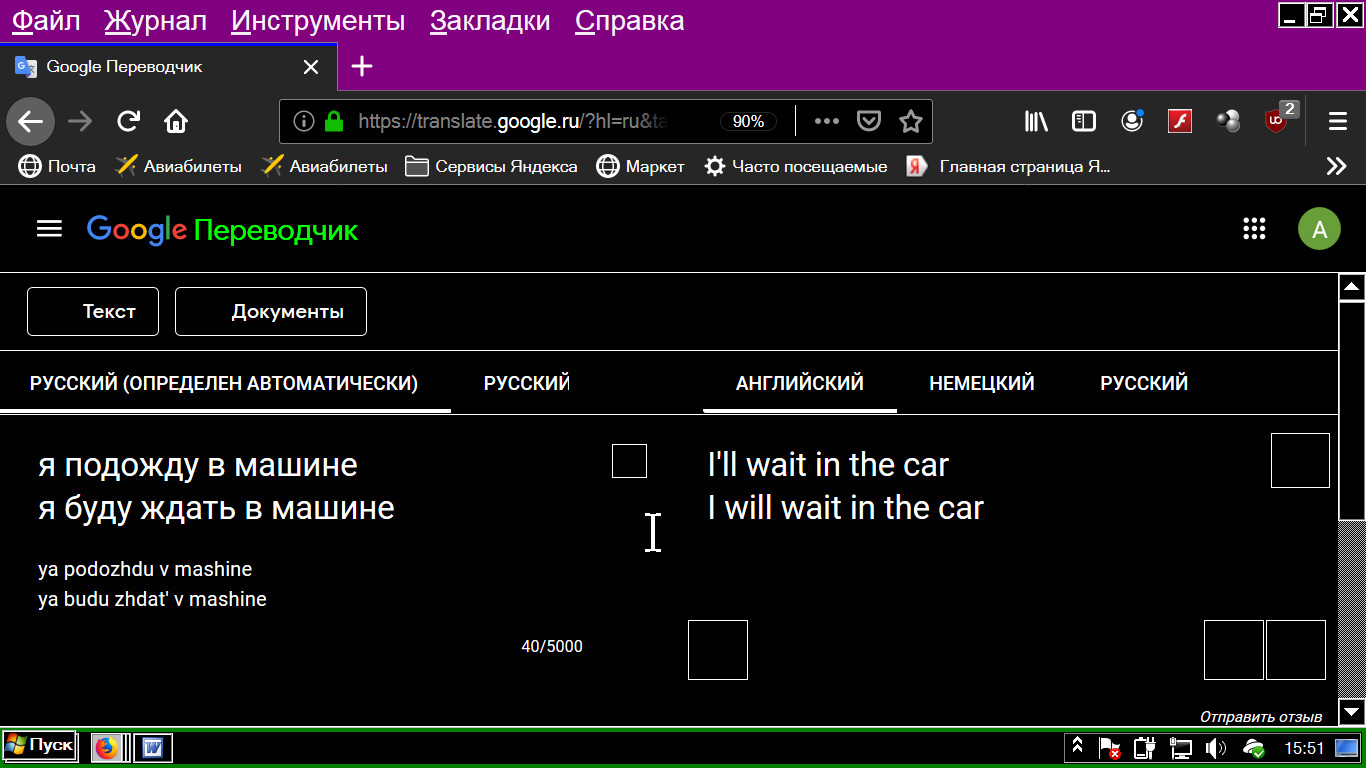This screenshot has height=768, width=1366.
Task: Switch to Документы translation mode
Action: [x=271, y=311]
